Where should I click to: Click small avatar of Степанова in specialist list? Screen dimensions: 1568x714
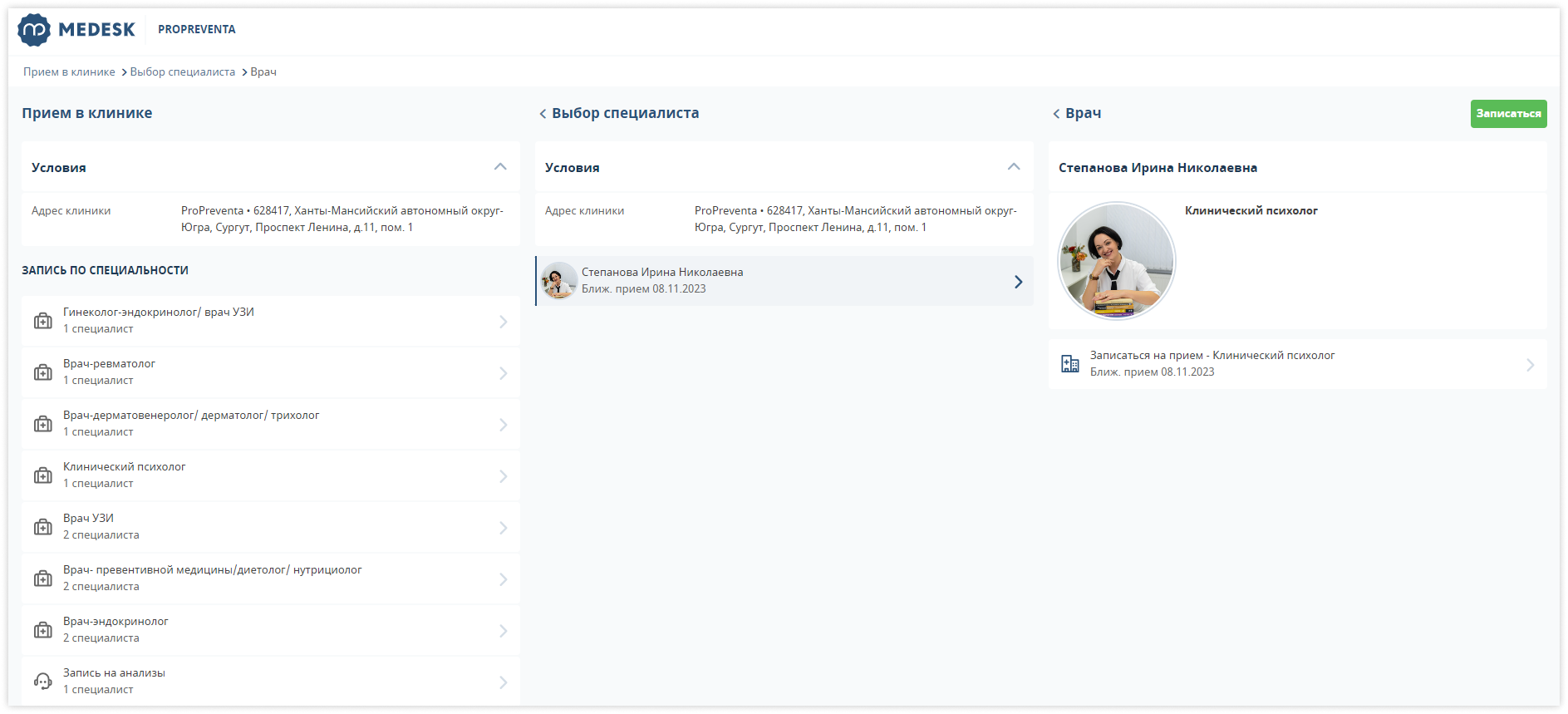pos(559,281)
